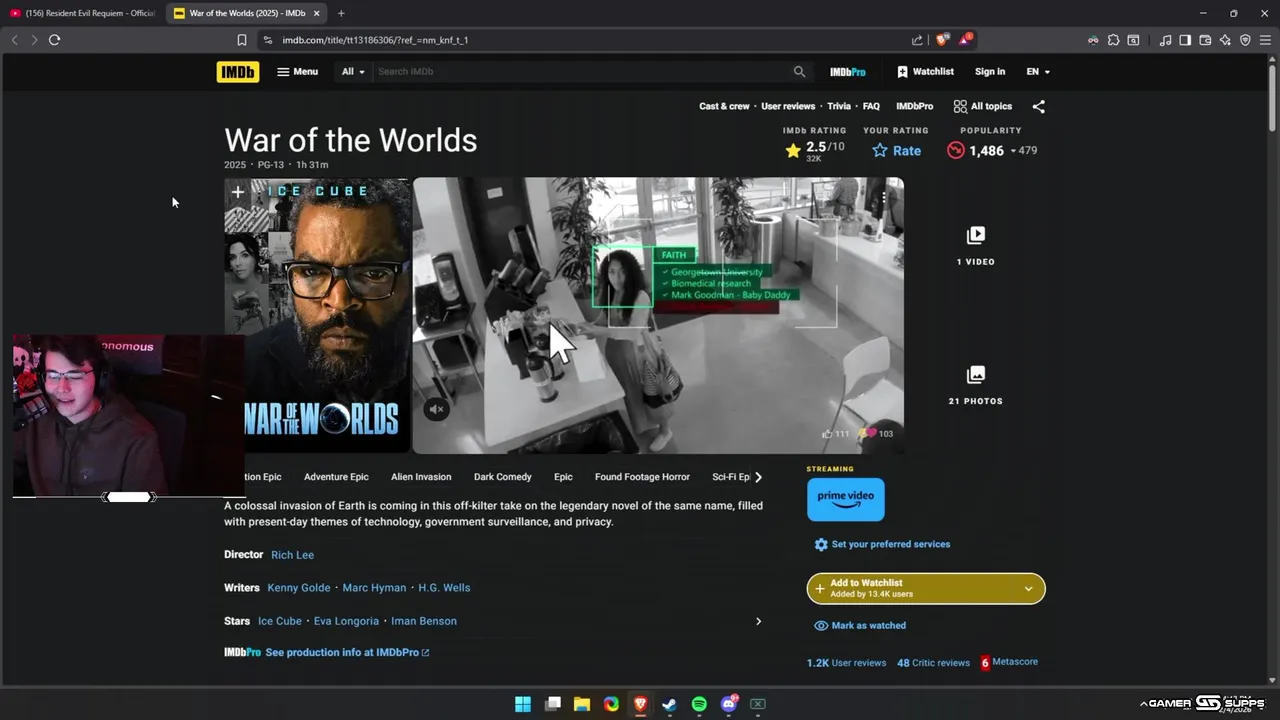Image resolution: width=1280 pixels, height=720 pixels.
Task: Select the Adventure Epic genre chip
Action: pos(336,477)
